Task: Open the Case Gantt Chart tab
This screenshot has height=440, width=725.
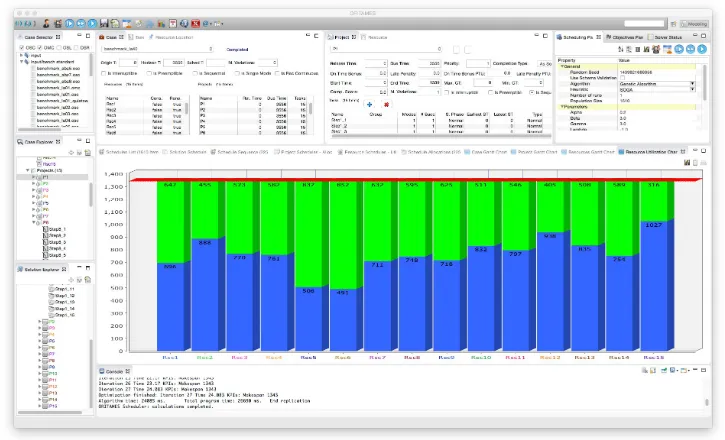Action: (x=485, y=152)
